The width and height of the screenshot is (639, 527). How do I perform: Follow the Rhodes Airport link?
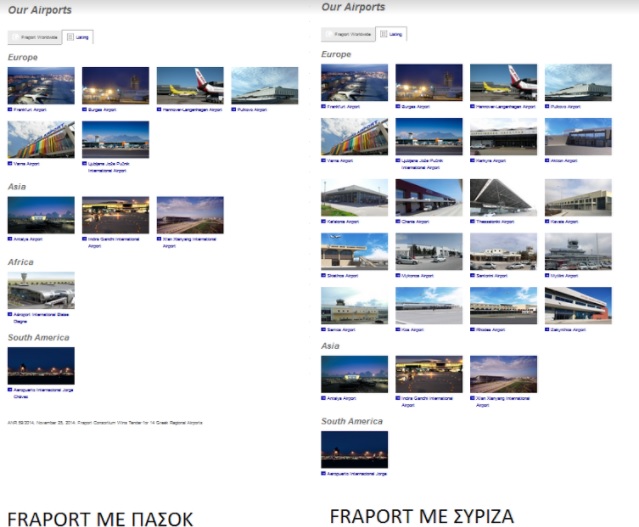click(491, 330)
